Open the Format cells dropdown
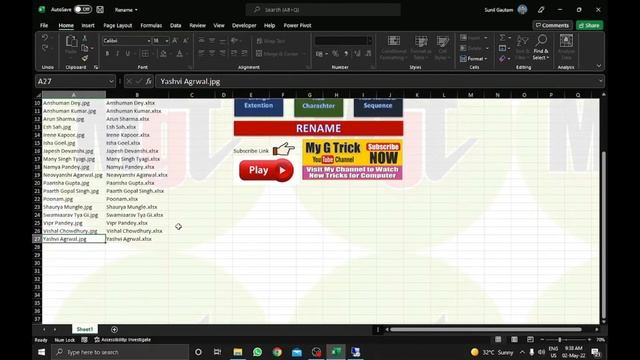The image size is (640, 360). coord(474,59)
